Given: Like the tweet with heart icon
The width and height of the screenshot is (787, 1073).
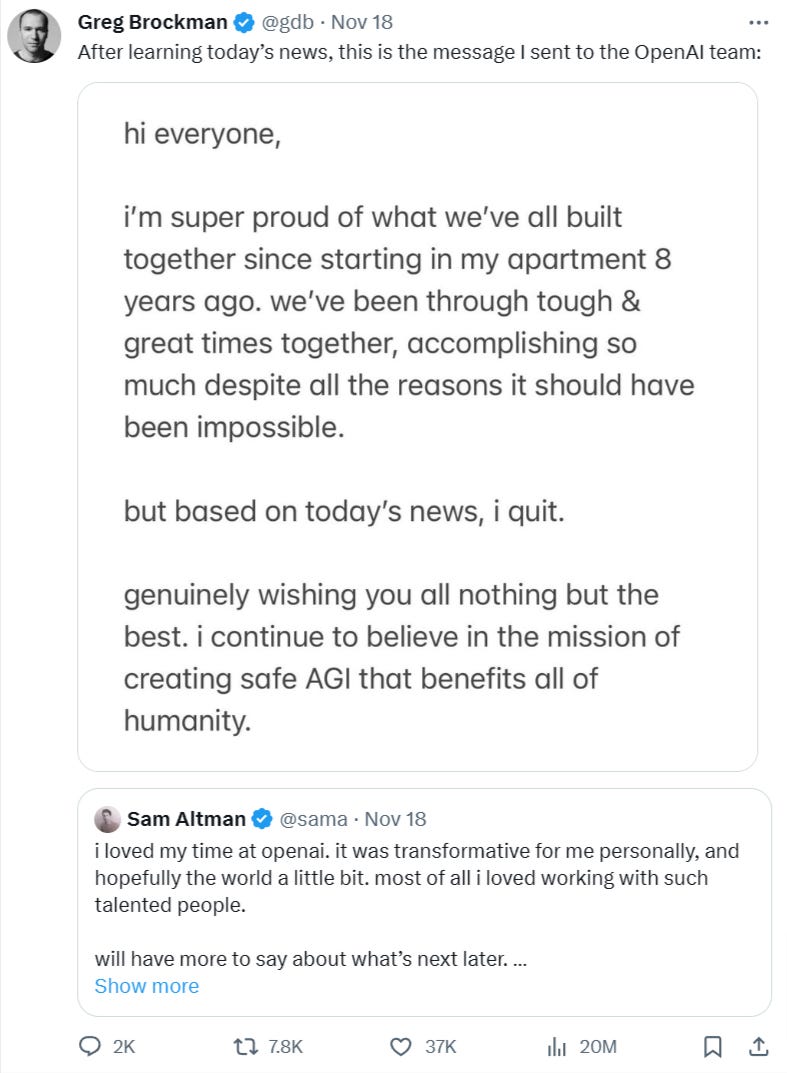Looking at the screenshot, I should point(401,1046).
